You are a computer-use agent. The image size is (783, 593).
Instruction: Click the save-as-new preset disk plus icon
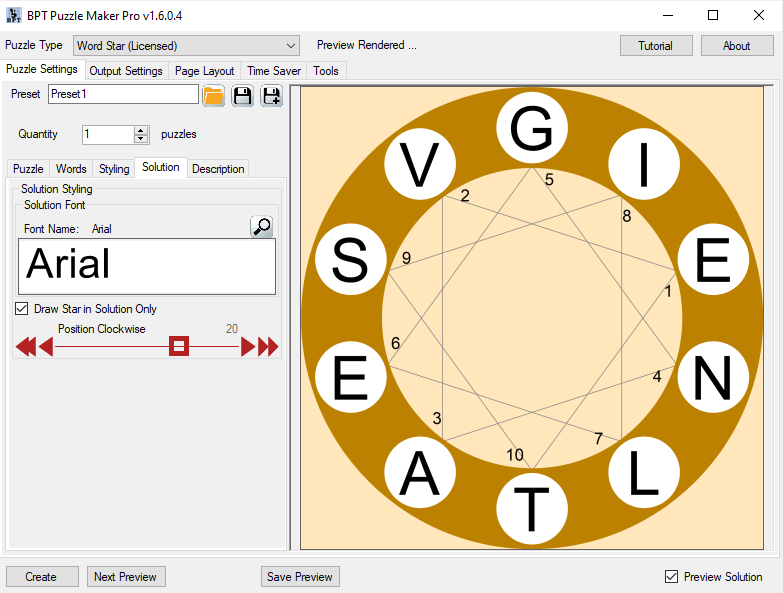[272, 95]
